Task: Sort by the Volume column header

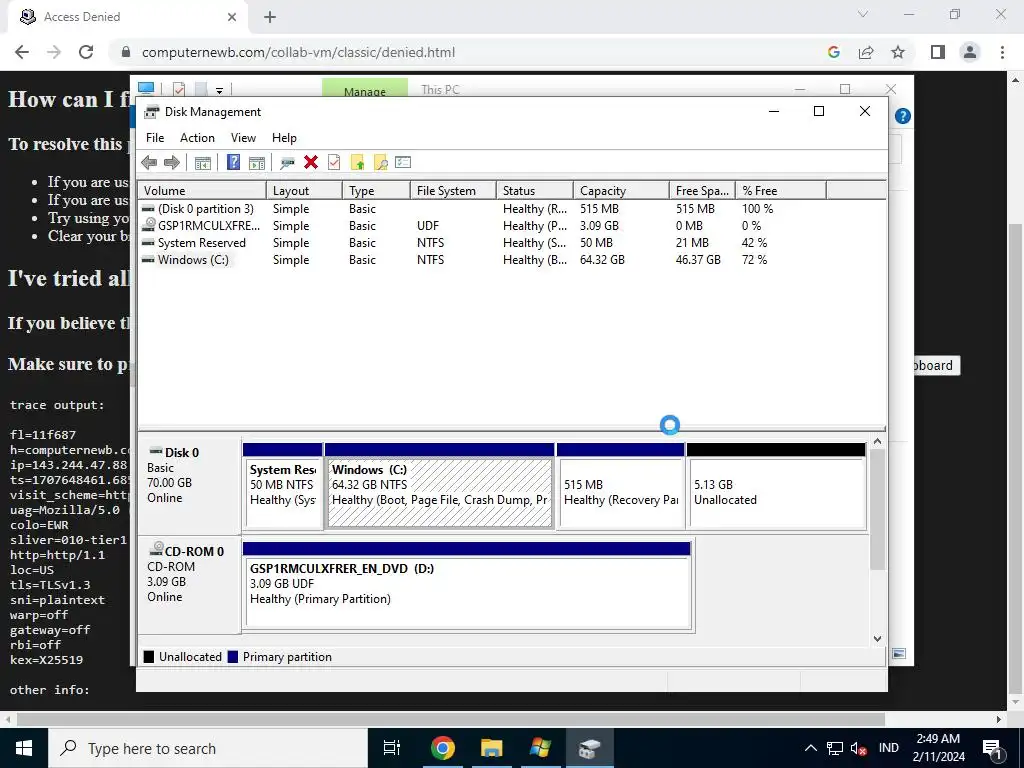Action: [x=202, y=191]
